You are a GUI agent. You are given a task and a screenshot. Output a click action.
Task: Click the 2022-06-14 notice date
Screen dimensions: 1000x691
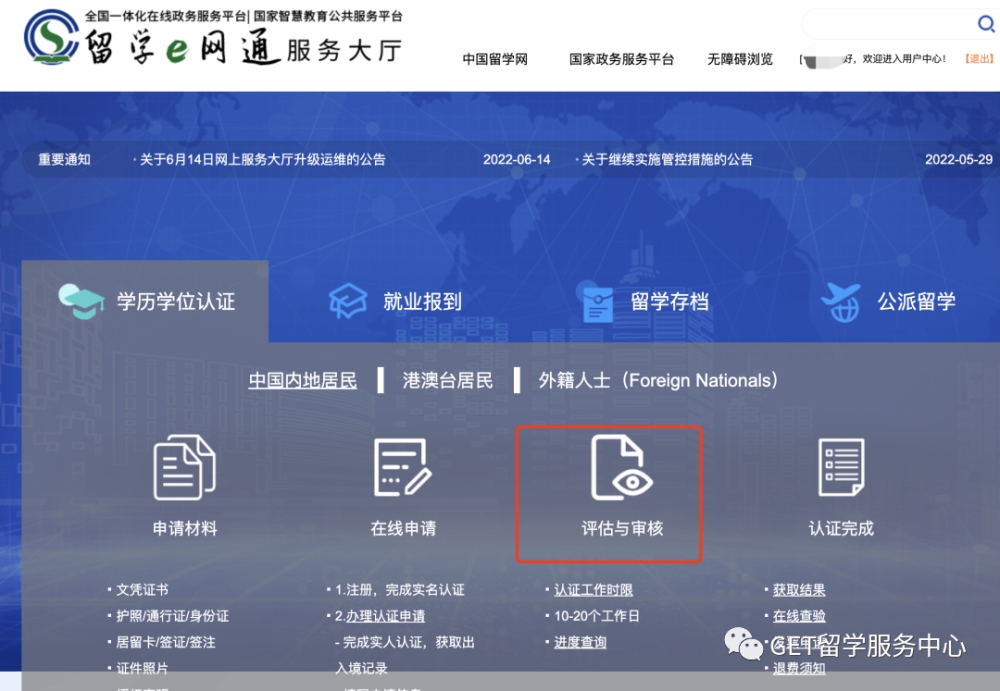pyautogui.click(x=517, y=160)
